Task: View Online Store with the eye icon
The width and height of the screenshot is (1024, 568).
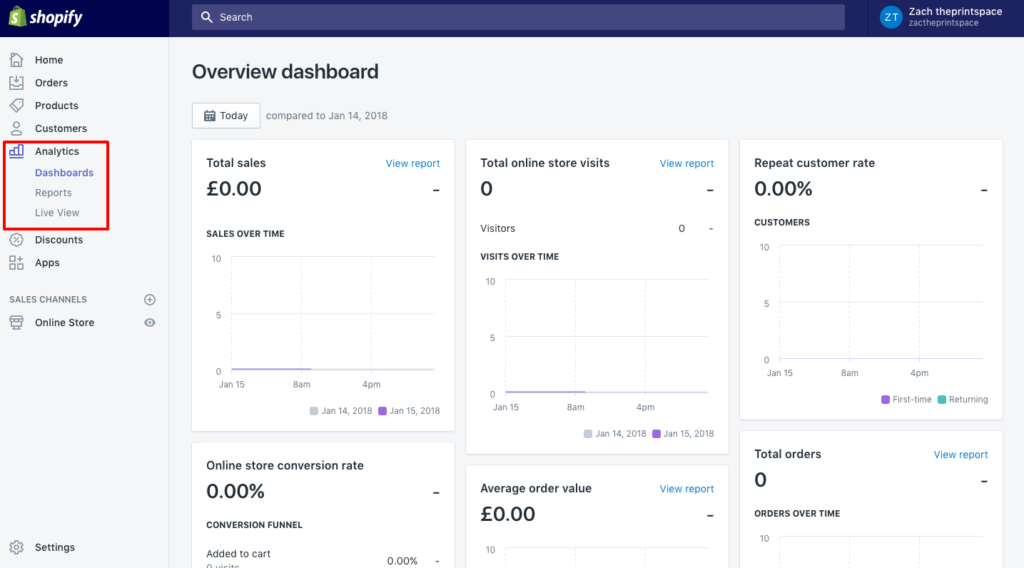Action: pos(150,323)
